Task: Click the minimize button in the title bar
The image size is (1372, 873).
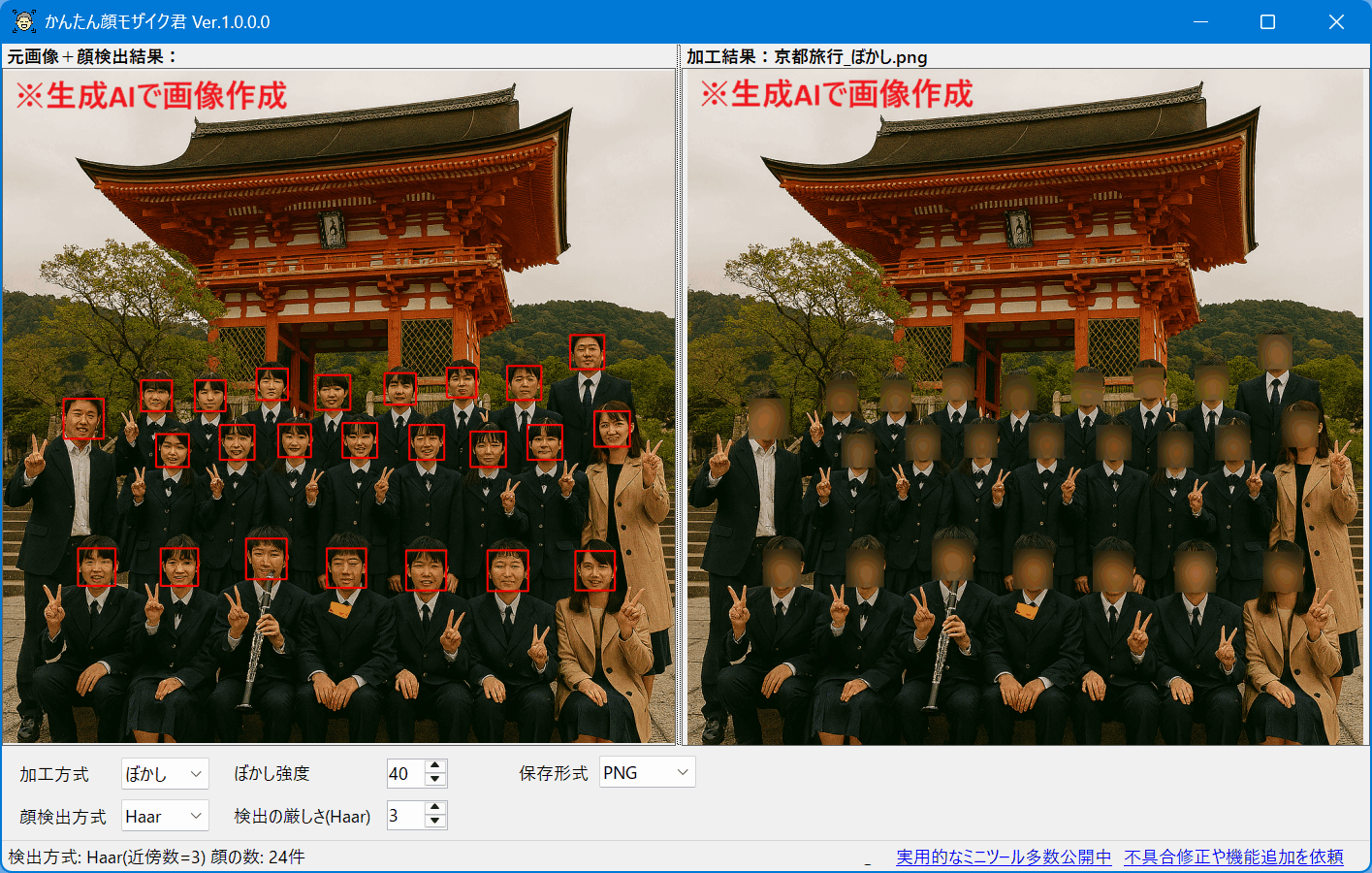Action: [x=1199, y=20]
